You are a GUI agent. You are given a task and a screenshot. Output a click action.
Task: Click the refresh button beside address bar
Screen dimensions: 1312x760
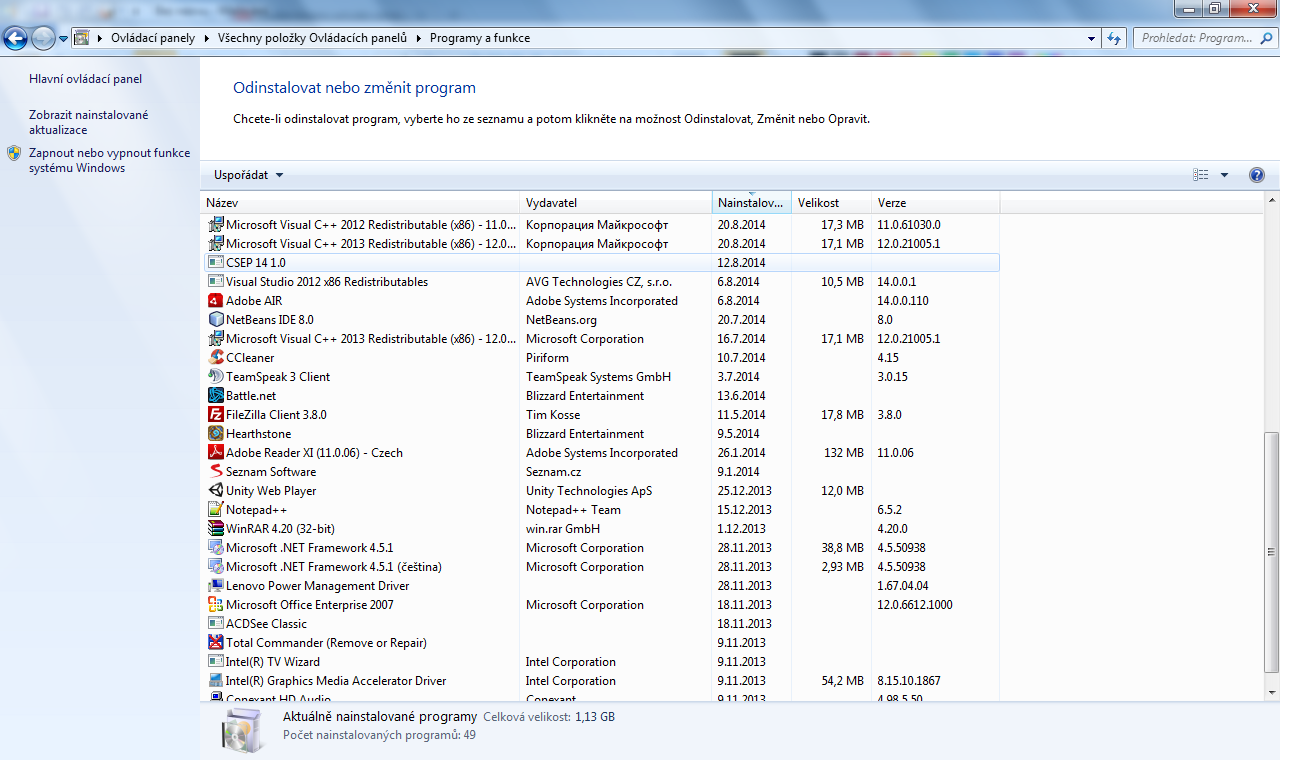(1115, 38)
